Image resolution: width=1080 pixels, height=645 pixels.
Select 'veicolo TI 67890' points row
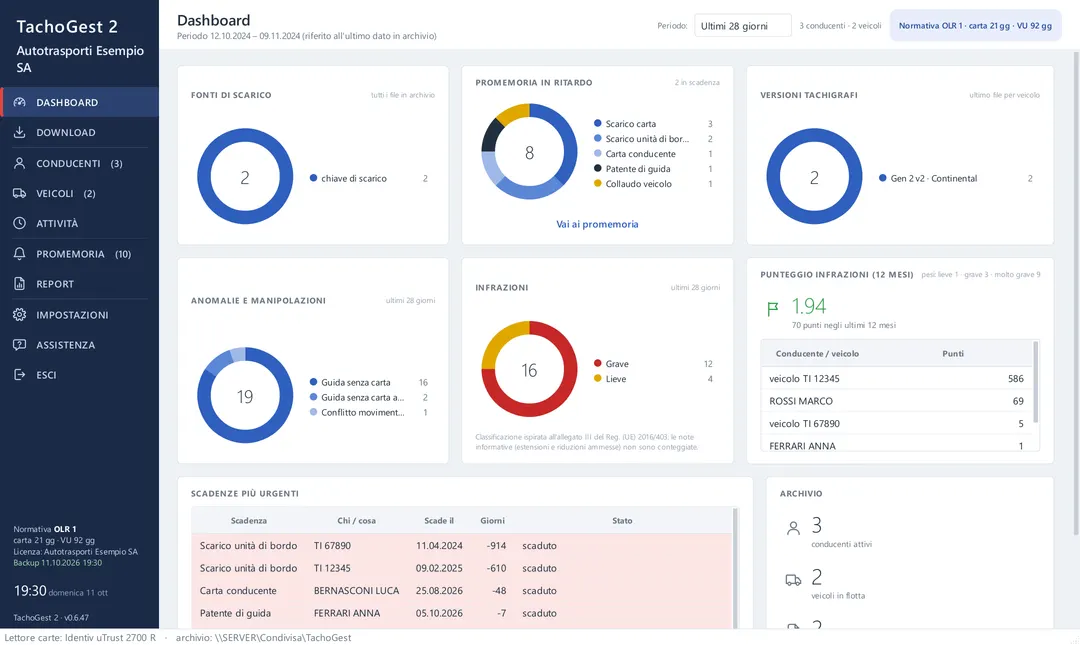(897, 424)
